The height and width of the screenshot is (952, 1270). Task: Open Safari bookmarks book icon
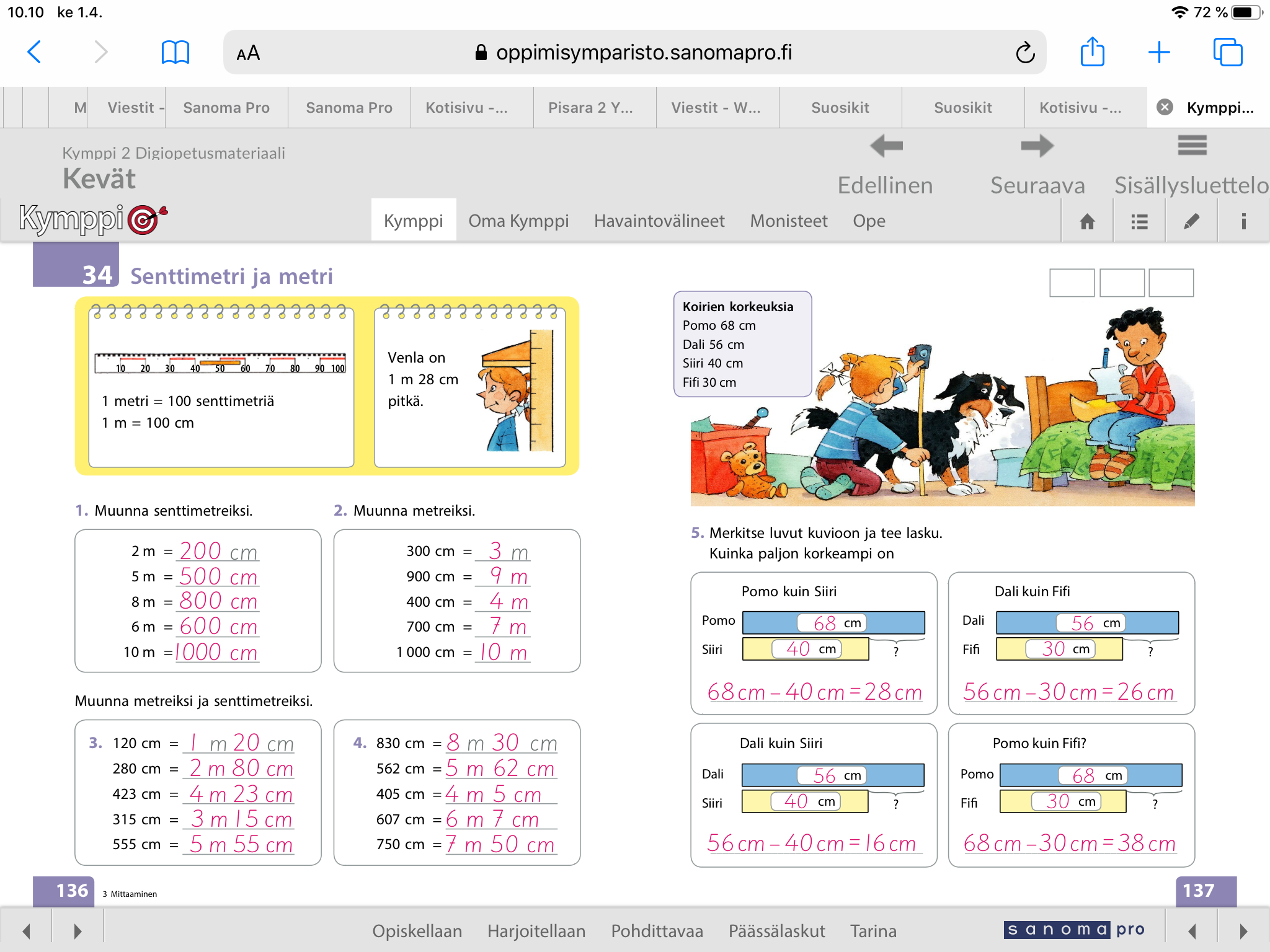(175, 52)
